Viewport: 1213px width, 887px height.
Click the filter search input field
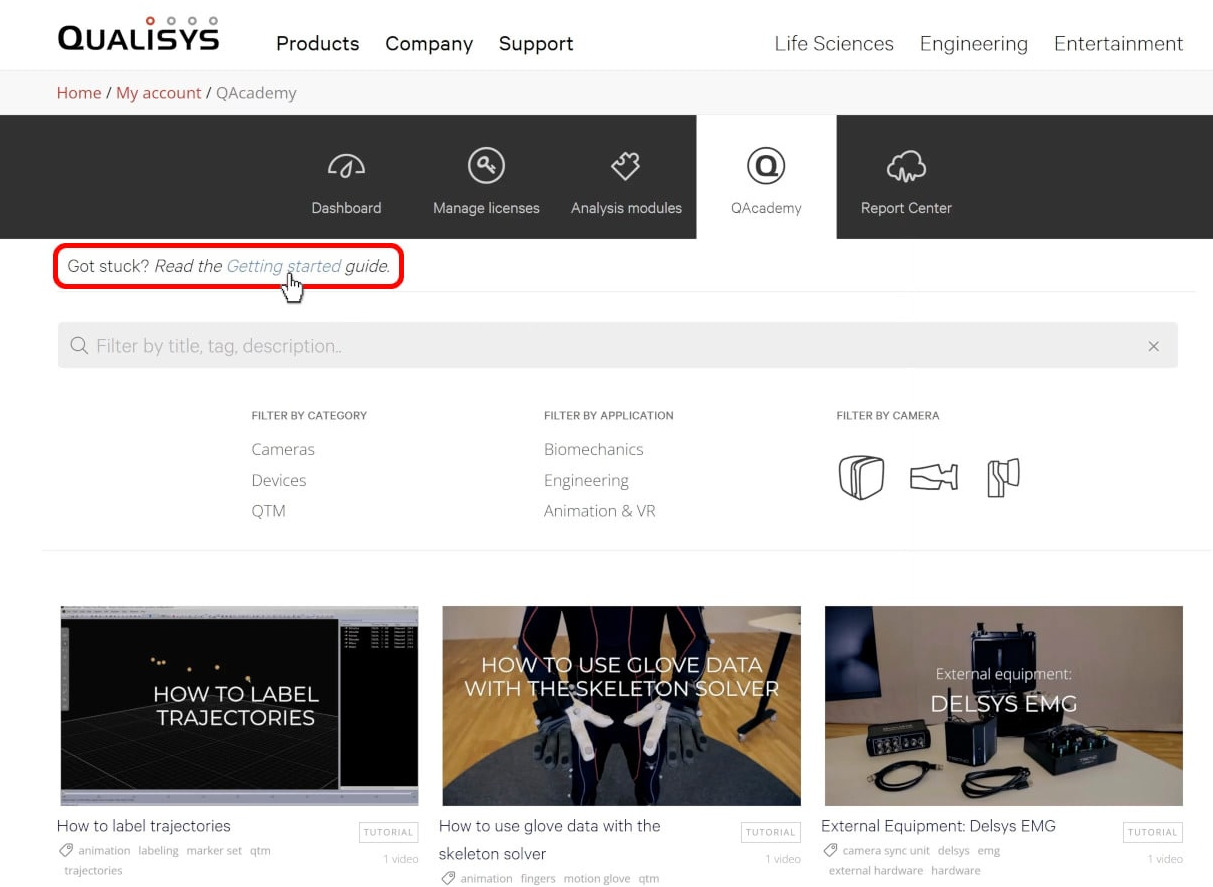point(600,346)
